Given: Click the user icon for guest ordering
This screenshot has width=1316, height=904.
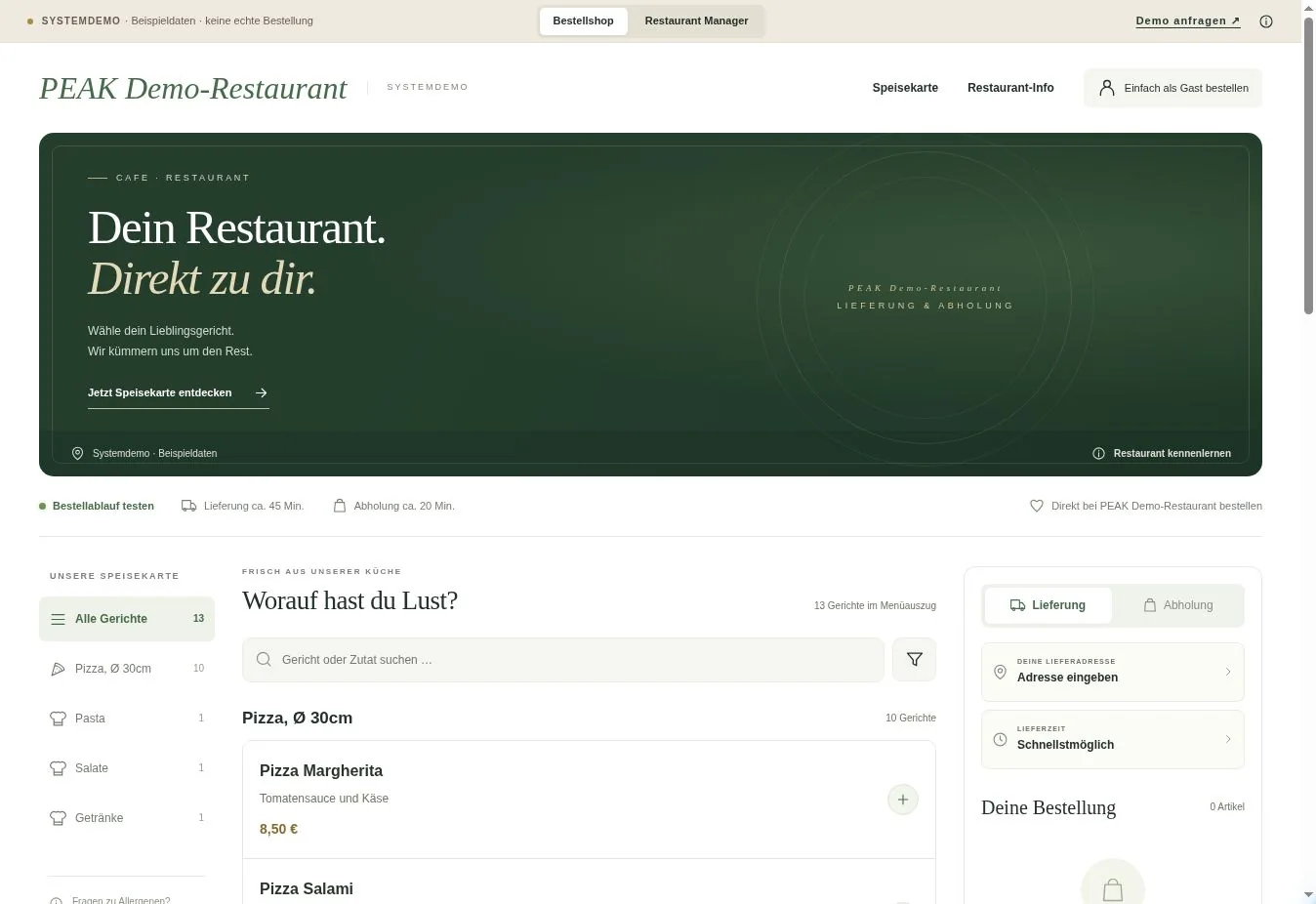Looking at the screenshot, I should click(1106, 88).
